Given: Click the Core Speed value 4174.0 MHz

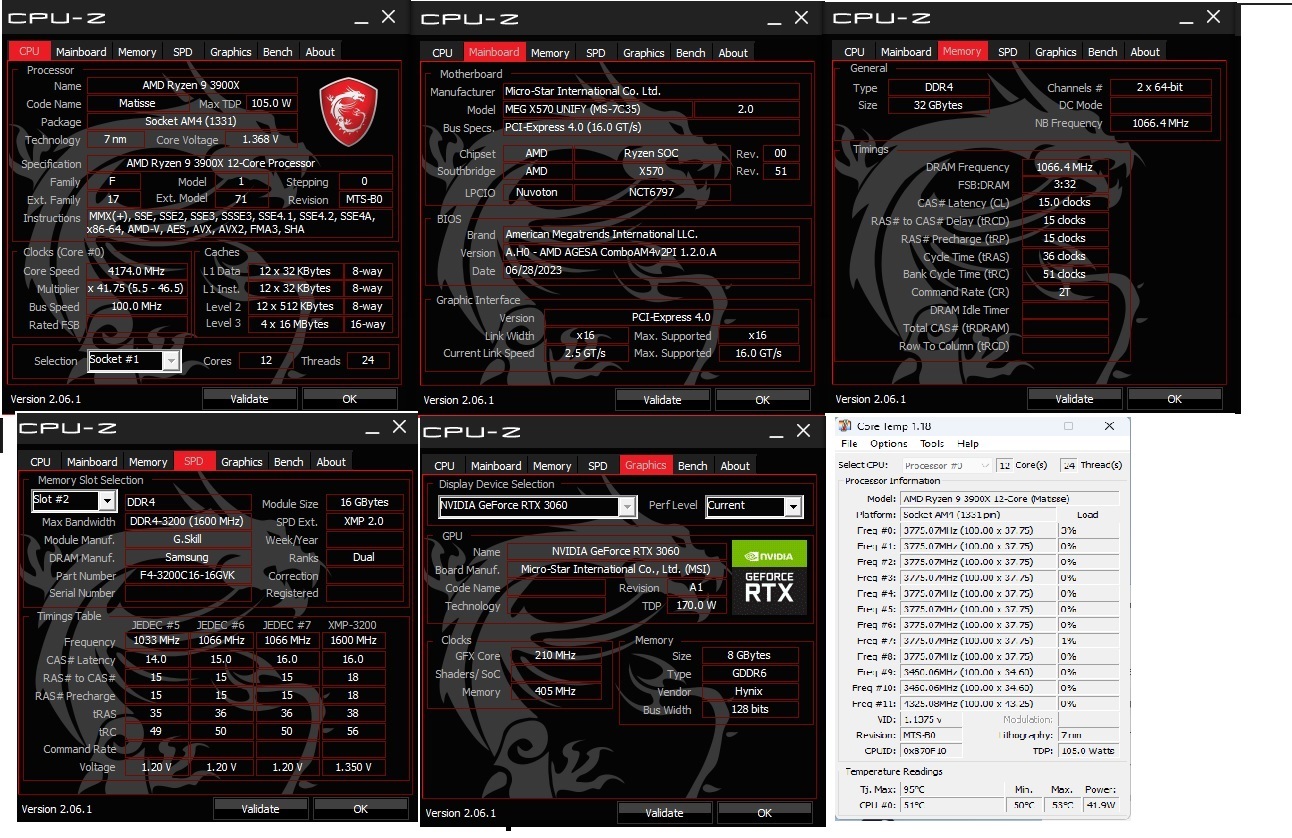Looking at the screenshot, I should [137, 271].
